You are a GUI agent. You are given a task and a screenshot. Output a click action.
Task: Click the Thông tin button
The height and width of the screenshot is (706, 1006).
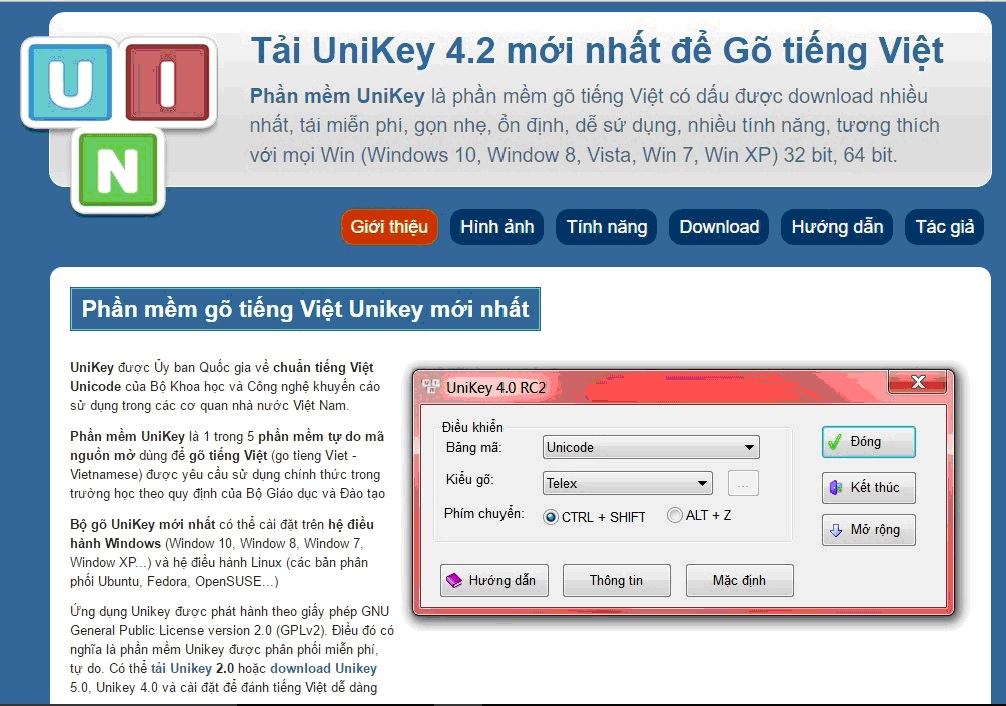pos(616,580)
